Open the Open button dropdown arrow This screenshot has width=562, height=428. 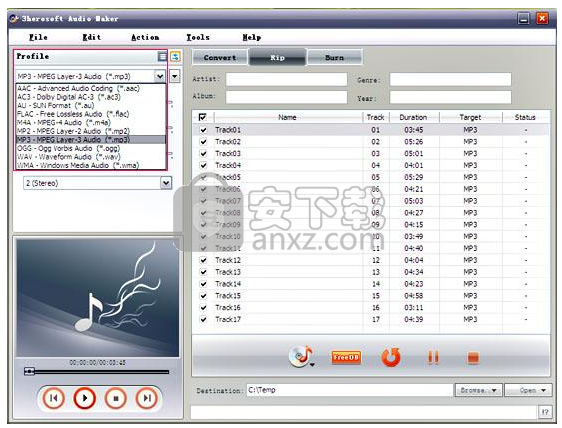544,390
